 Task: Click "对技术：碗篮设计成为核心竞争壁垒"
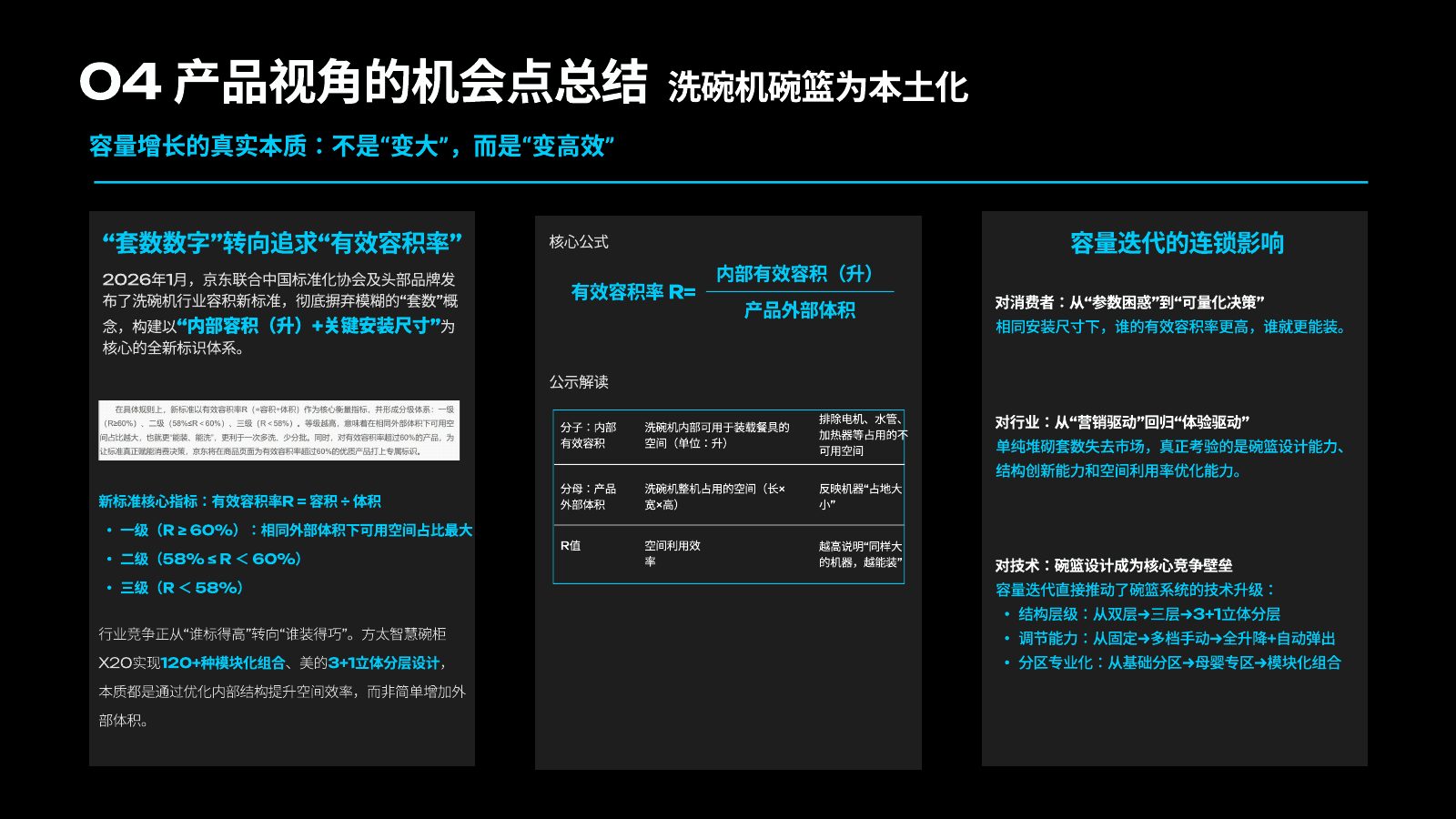[x=1114, y=566]
